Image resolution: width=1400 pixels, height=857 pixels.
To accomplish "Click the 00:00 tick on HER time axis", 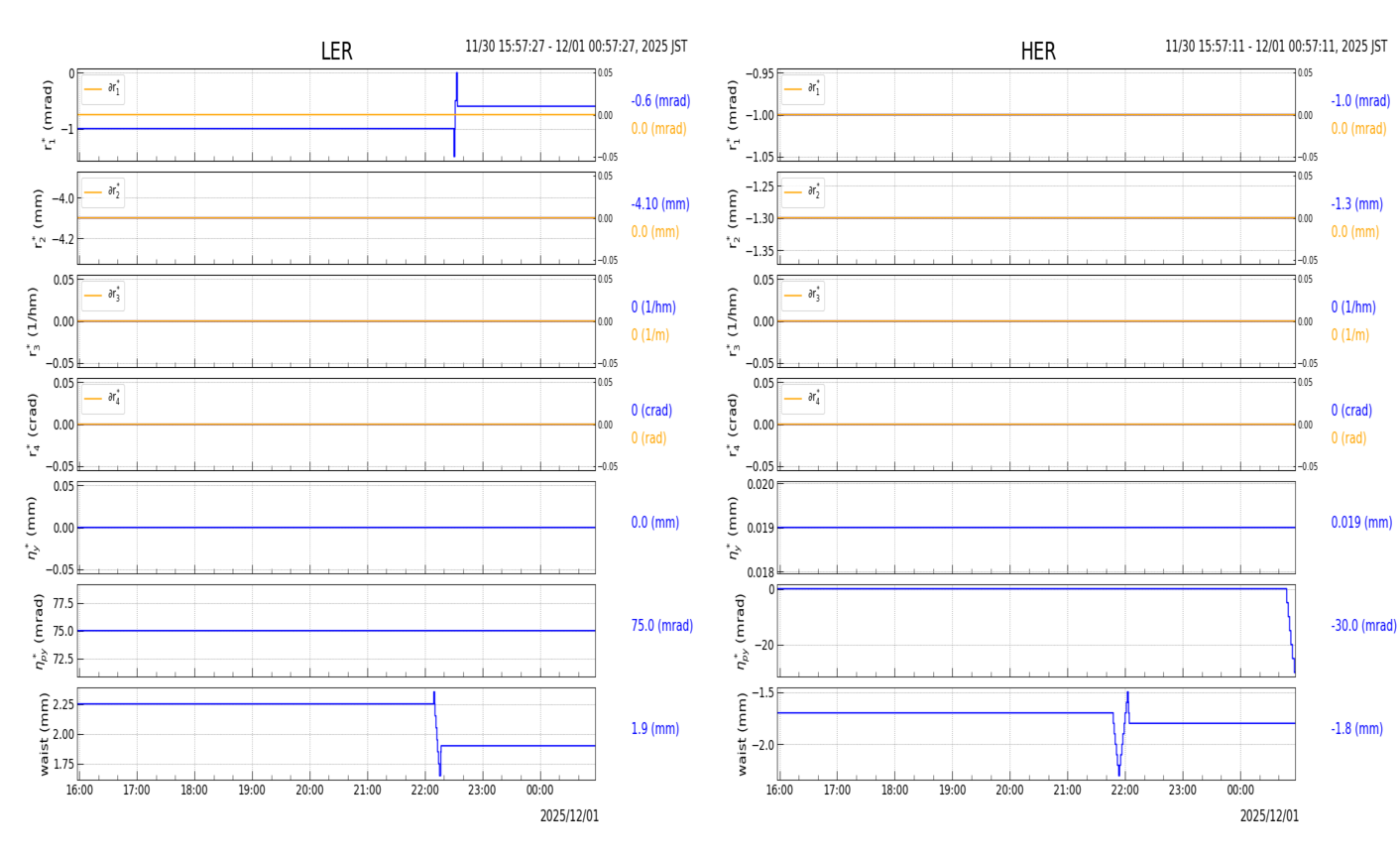I will point(1240,791).
